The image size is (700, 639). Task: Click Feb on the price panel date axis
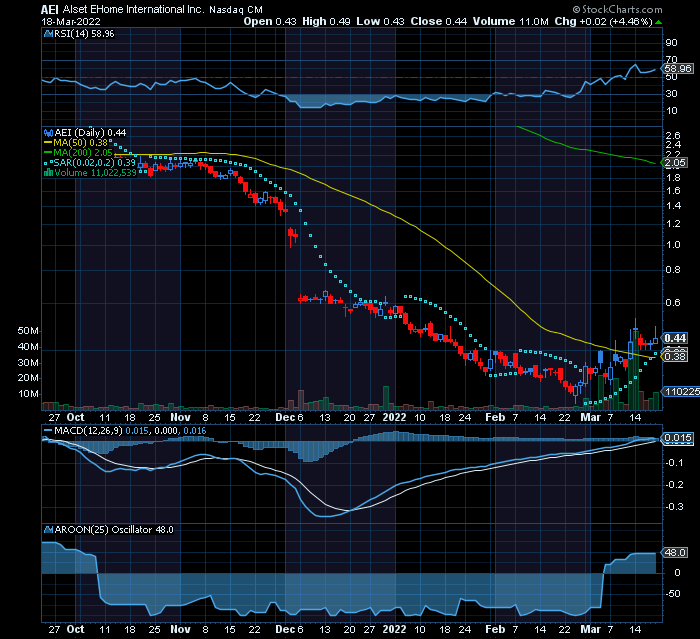click(495, 418)
